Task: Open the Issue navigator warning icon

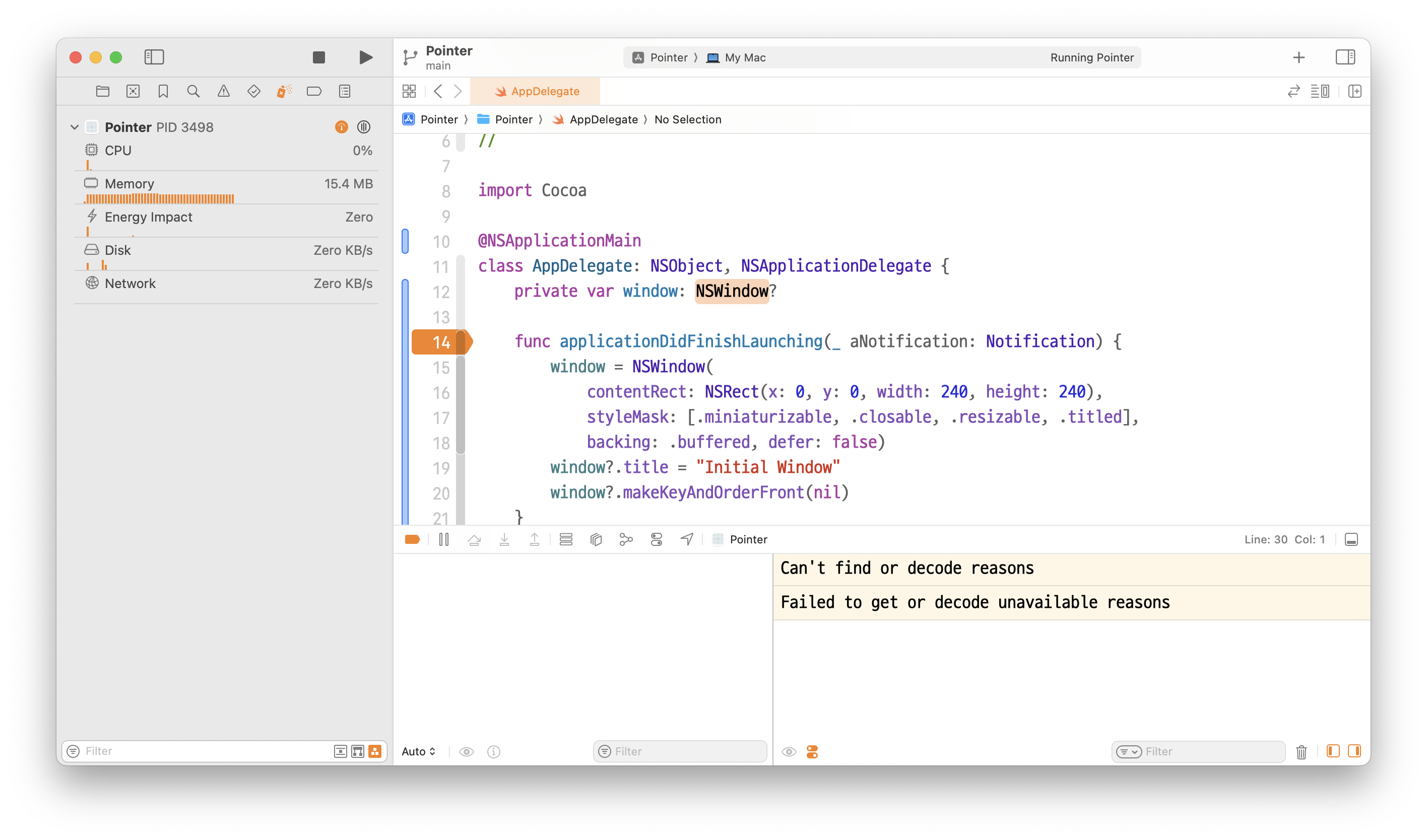Action: 224,91
